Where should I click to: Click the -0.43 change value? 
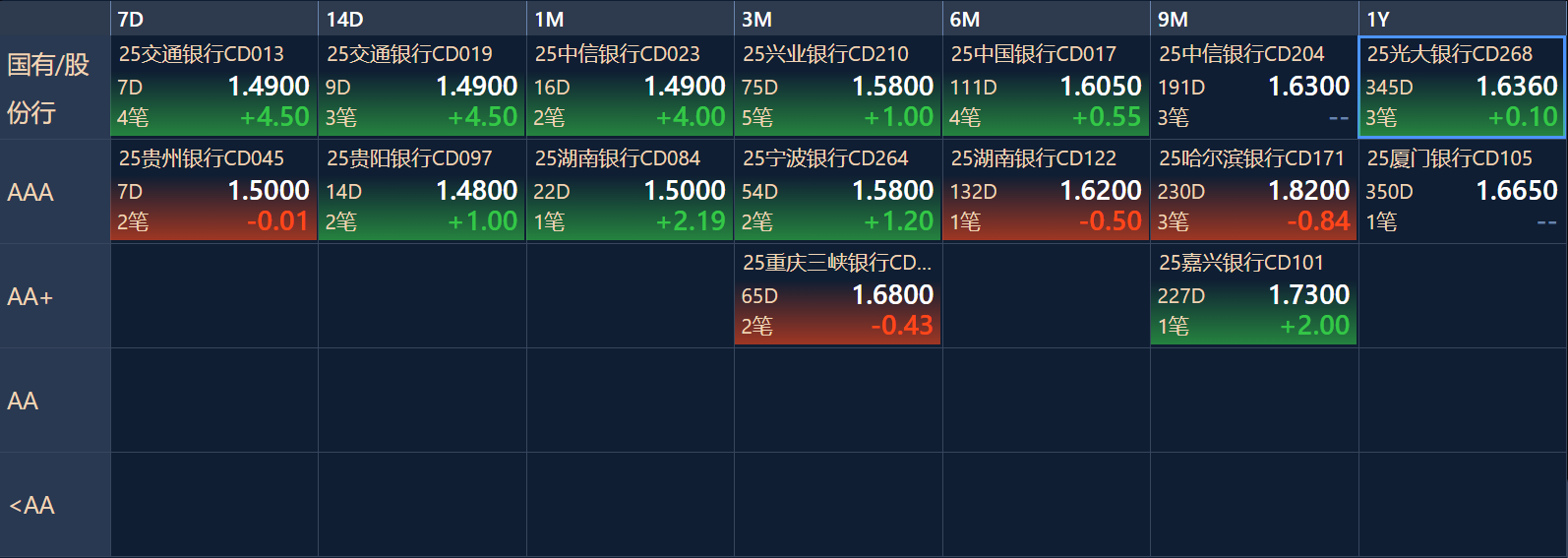coord(902,326)
